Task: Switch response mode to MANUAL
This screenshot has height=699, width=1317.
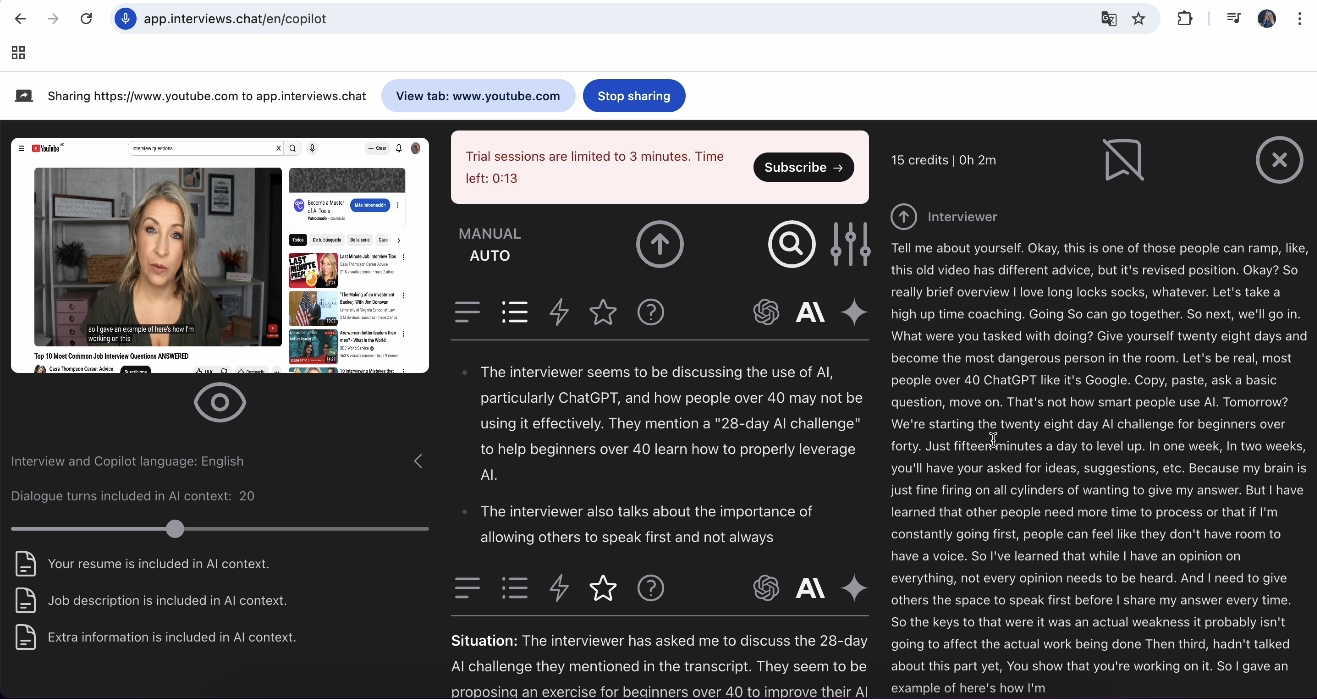Action: 489,234
